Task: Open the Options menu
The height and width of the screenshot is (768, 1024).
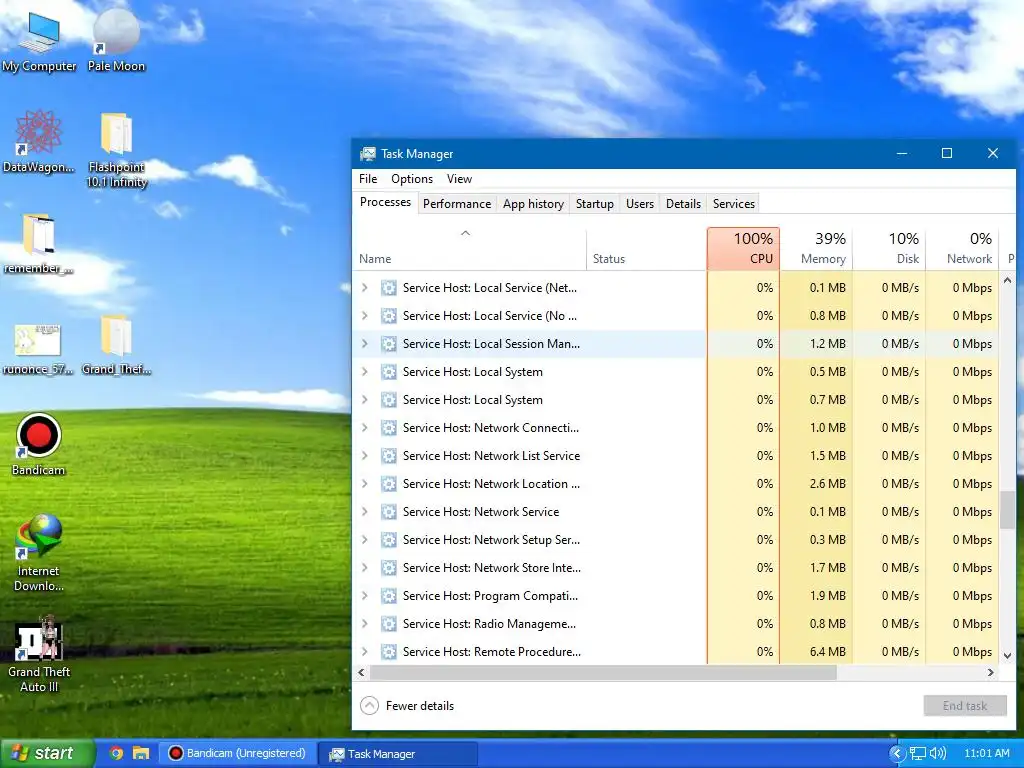Action: [411, 179]
